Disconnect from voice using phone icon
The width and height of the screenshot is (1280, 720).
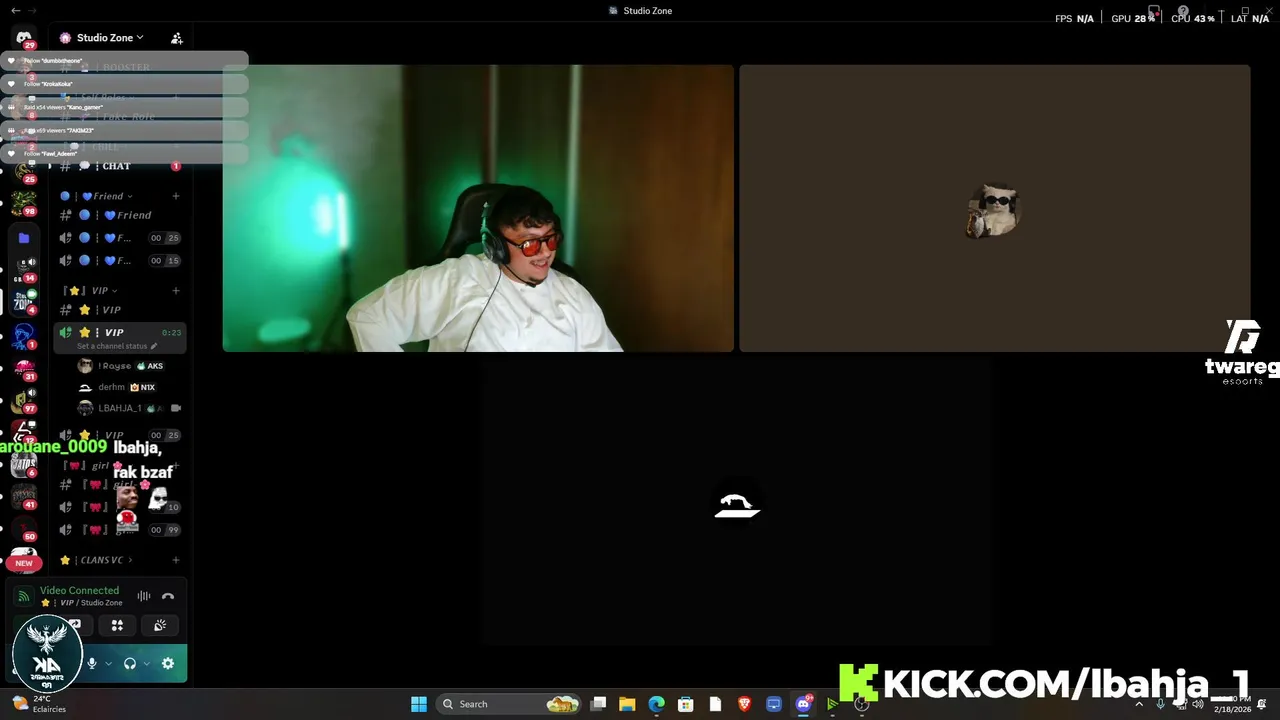click(168, 596)
